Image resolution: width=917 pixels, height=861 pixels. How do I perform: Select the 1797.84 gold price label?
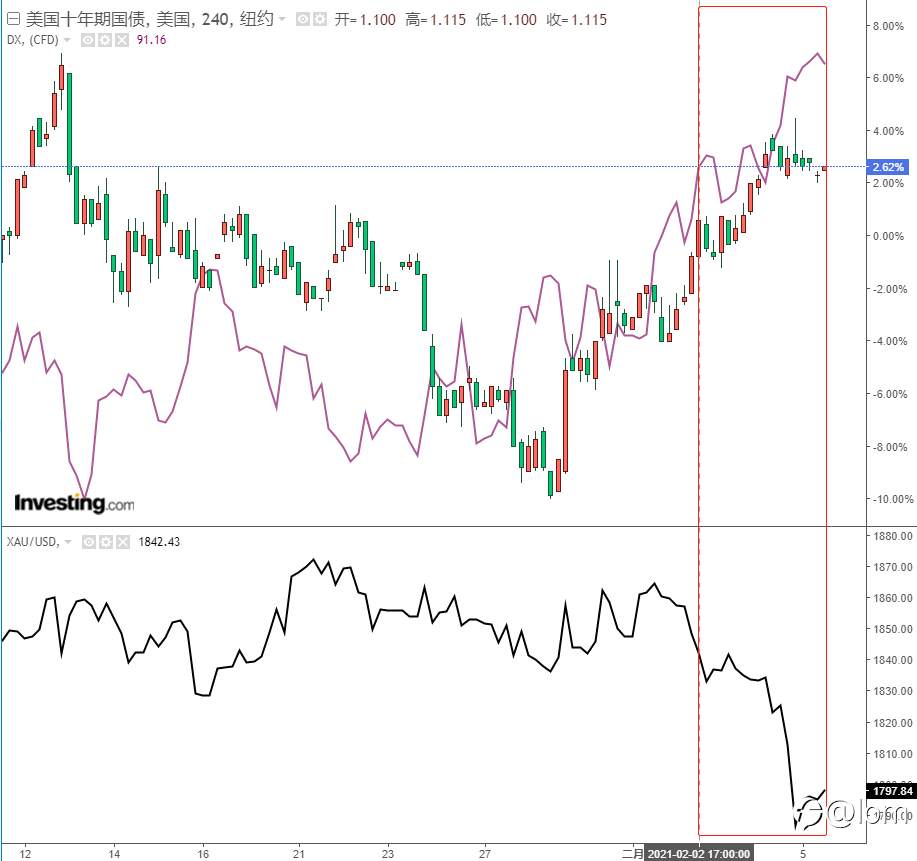tap(892, 791)
